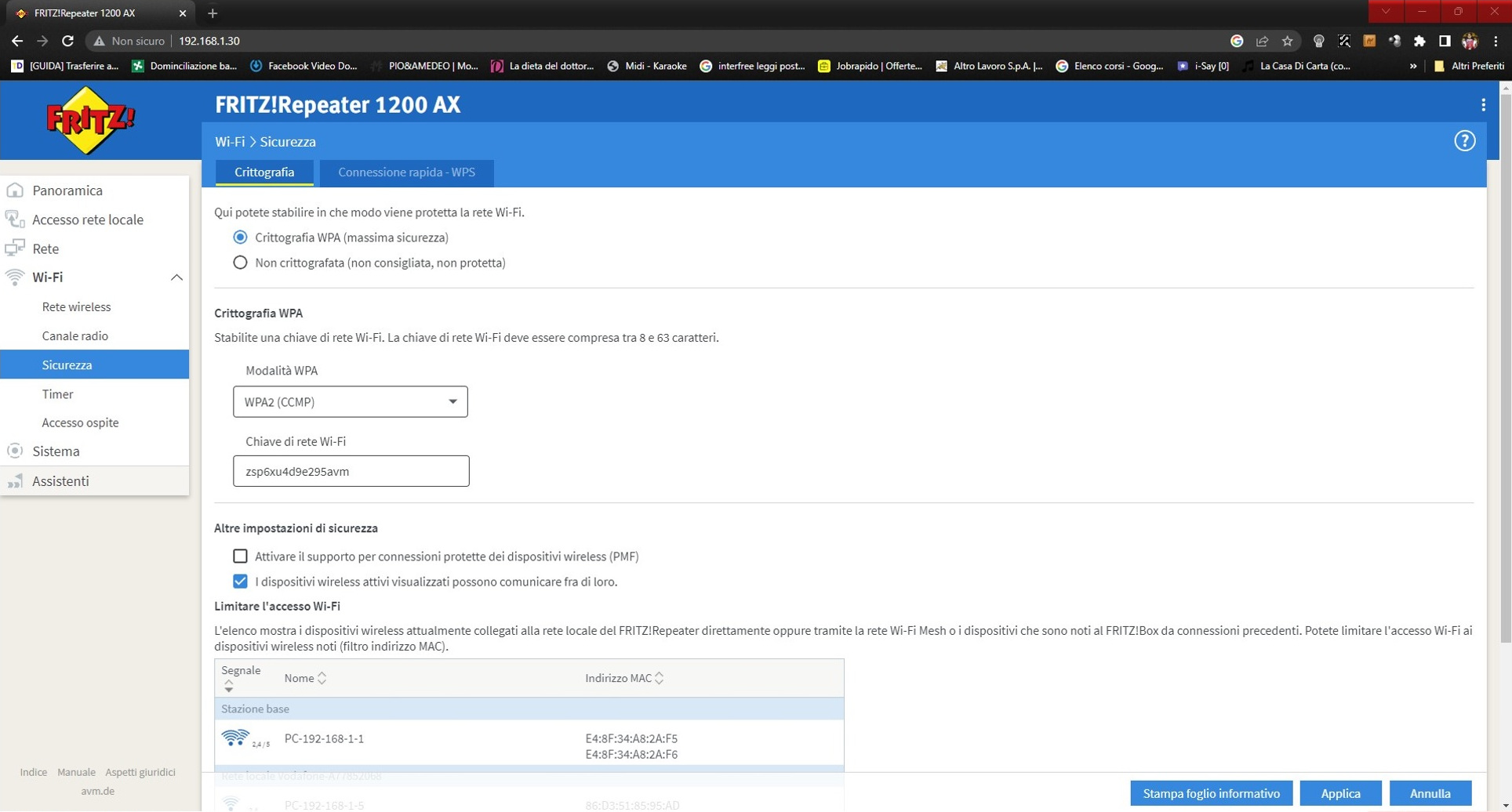This screenshot has height=812, width=1512.
Task: Open the Modalità WPA dropdown
Action: pos(350,401)
